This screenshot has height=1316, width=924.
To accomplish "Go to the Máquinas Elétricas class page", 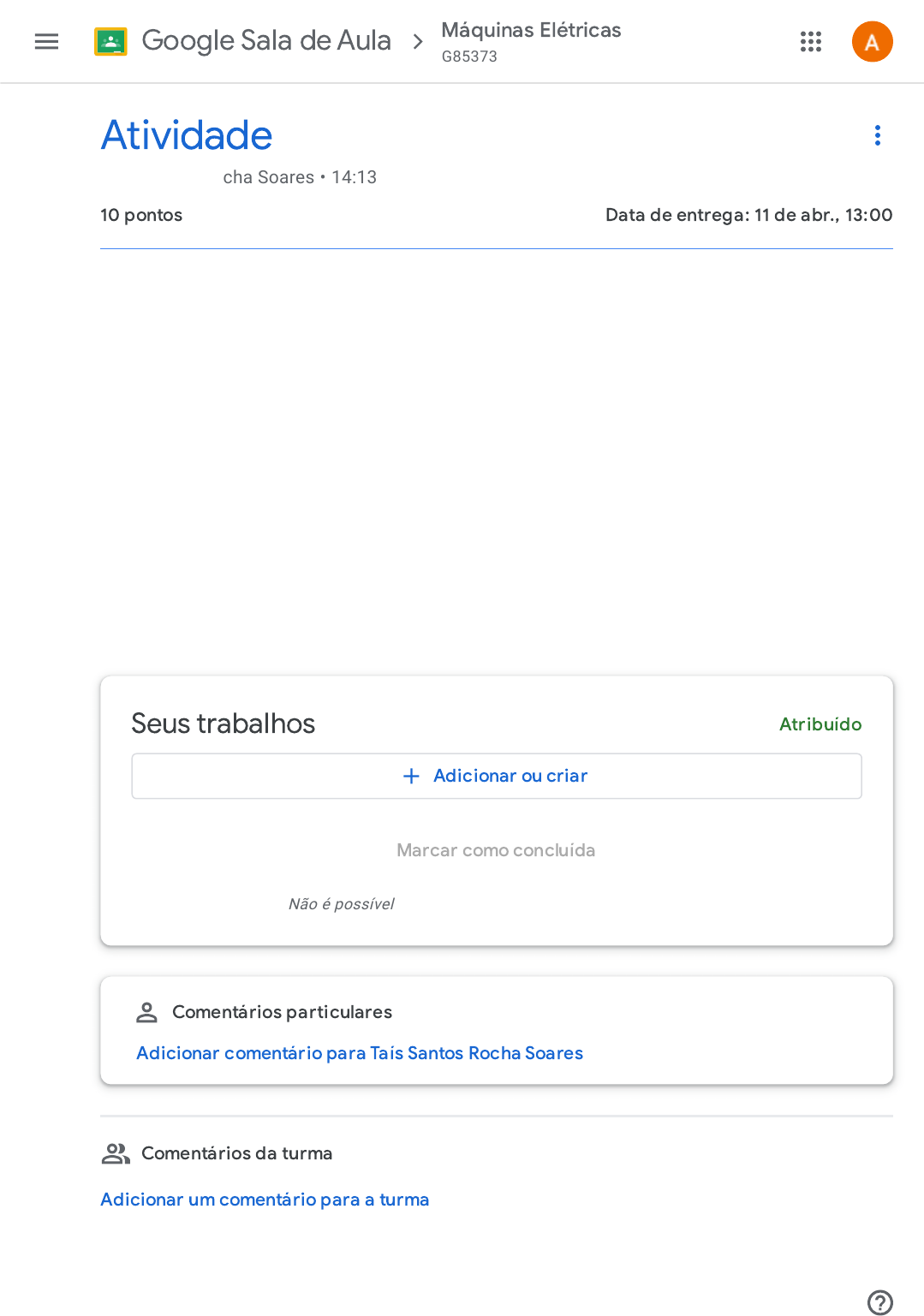I will pos(531,31).
